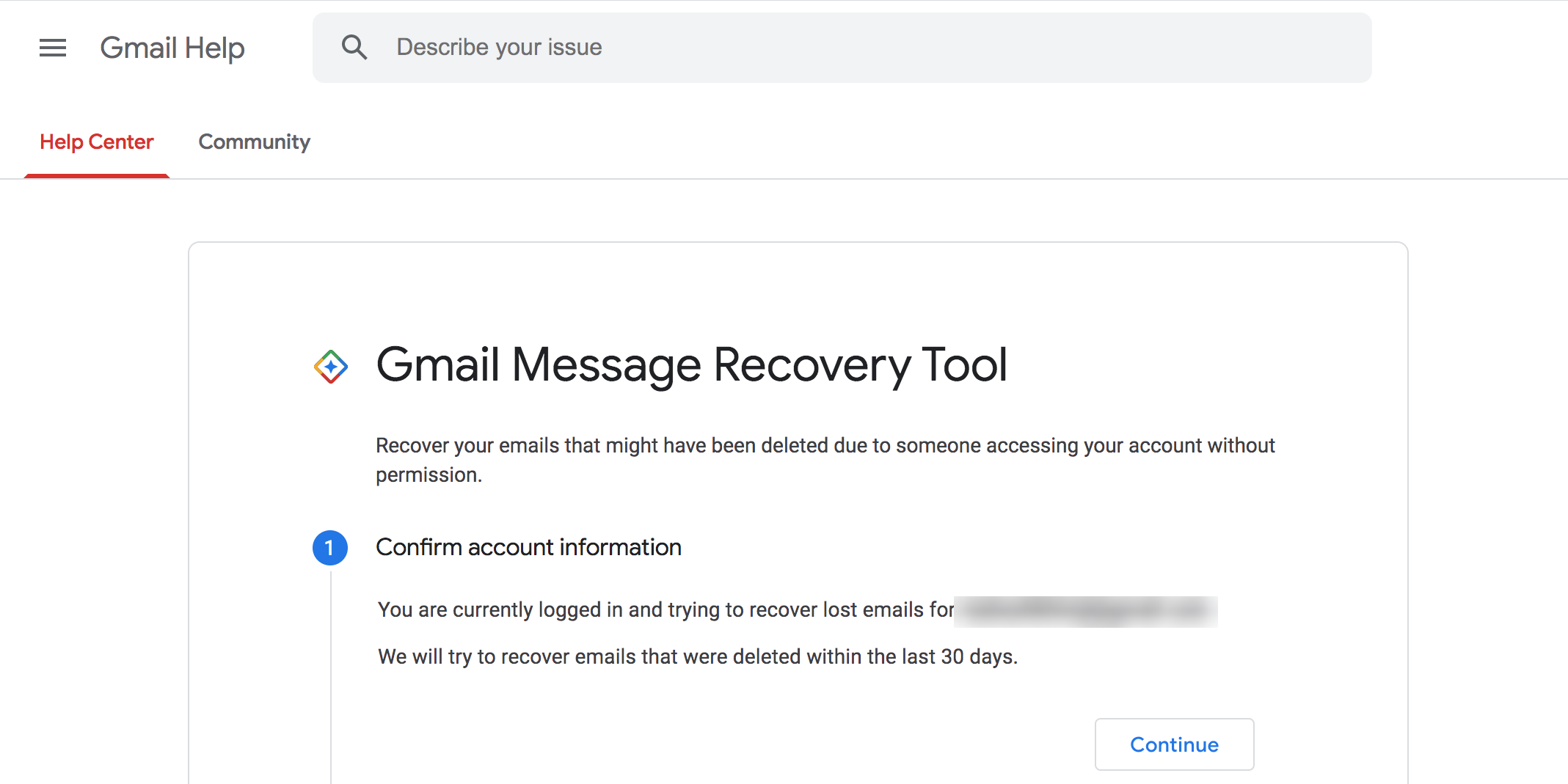Screen dimensions: 1568x784
Task: Click the blurred account email address
Action: coord(1084,610)
